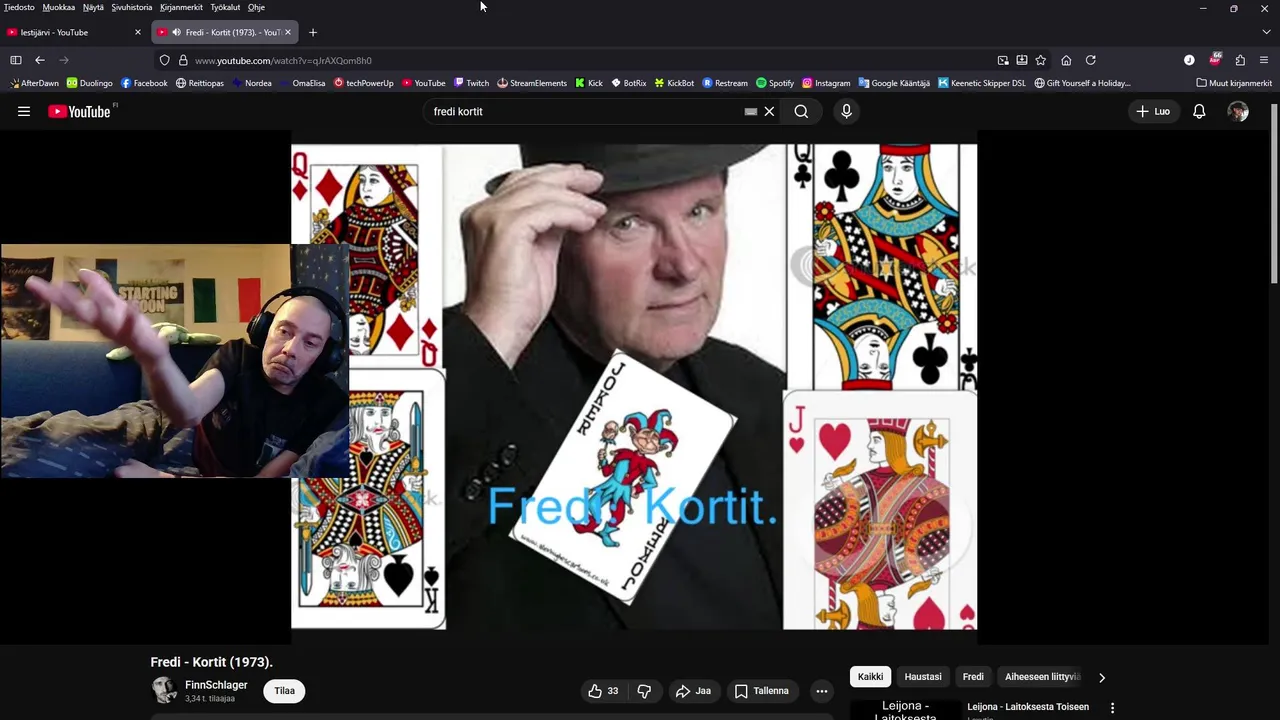Click the video player area
The width and height of the screenshot is (1280, 720).
[634, 387]
